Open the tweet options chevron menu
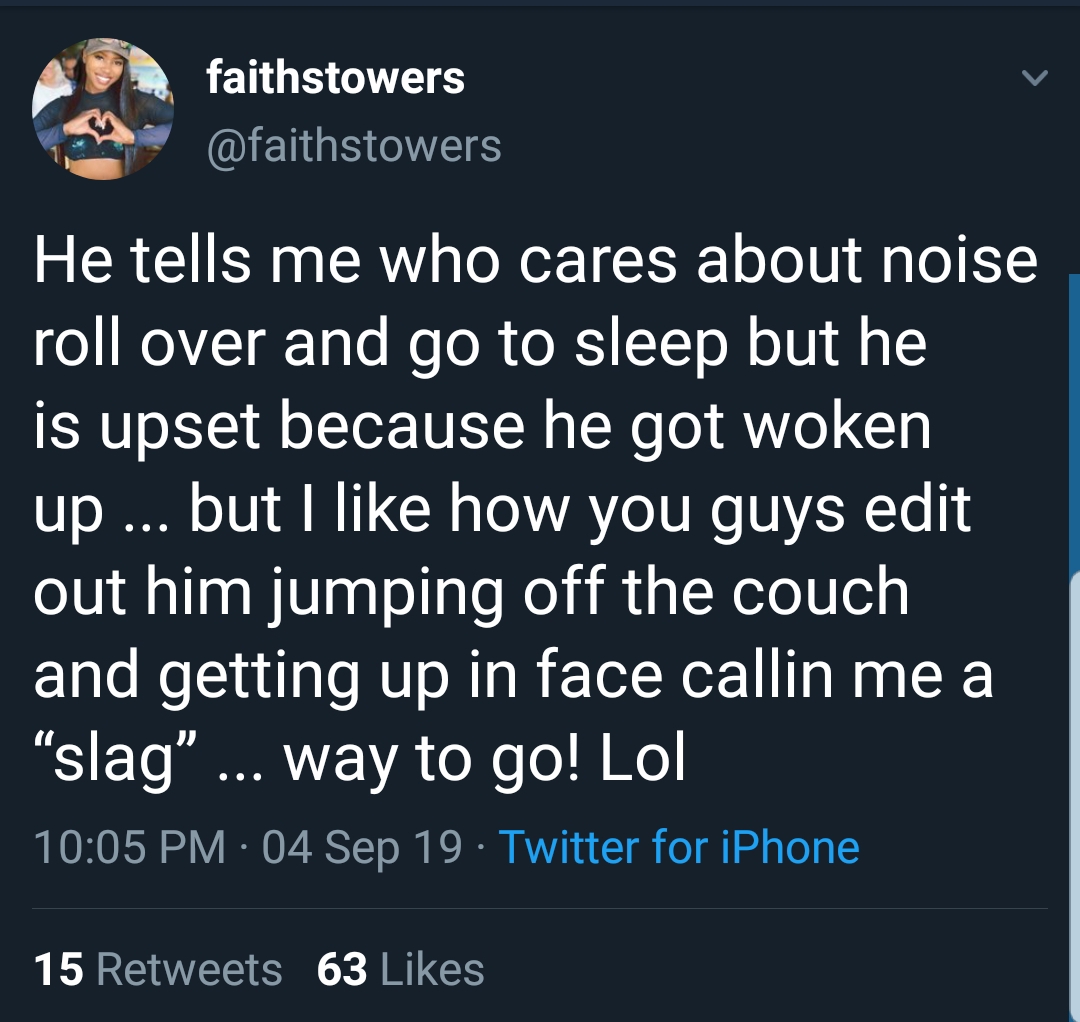The width and height of the screenshot is (1080, 1022). 1035,78
